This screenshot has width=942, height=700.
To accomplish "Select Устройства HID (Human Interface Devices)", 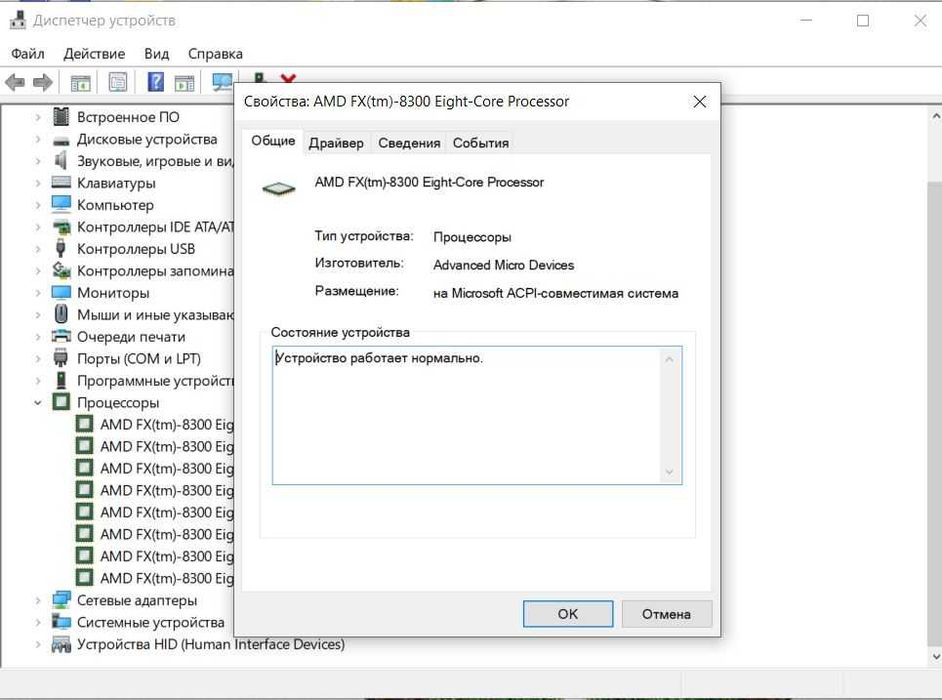I will pyautogui.click(x=211, y=645).
